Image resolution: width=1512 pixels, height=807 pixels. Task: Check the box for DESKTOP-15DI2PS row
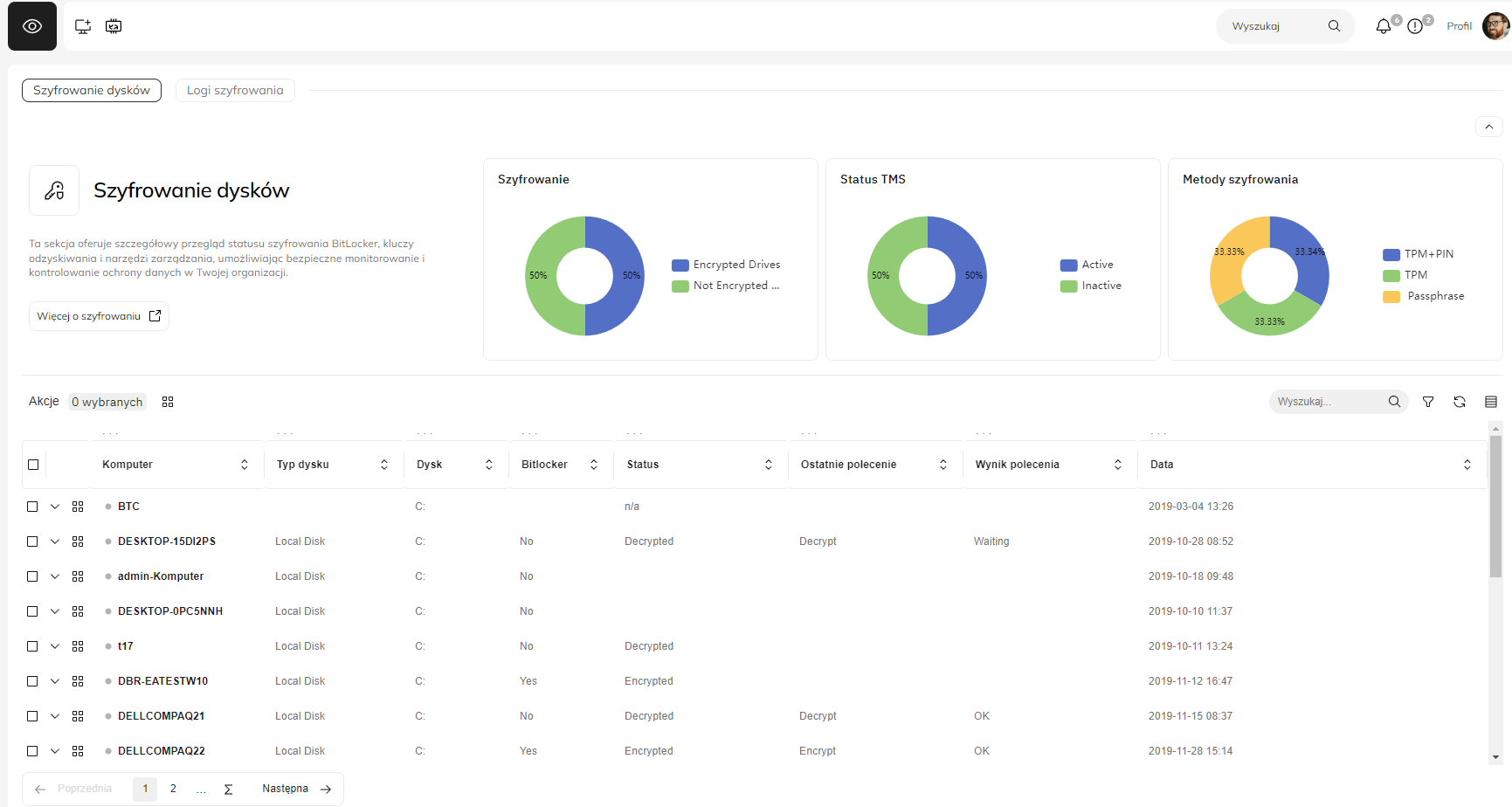[32, 541]
